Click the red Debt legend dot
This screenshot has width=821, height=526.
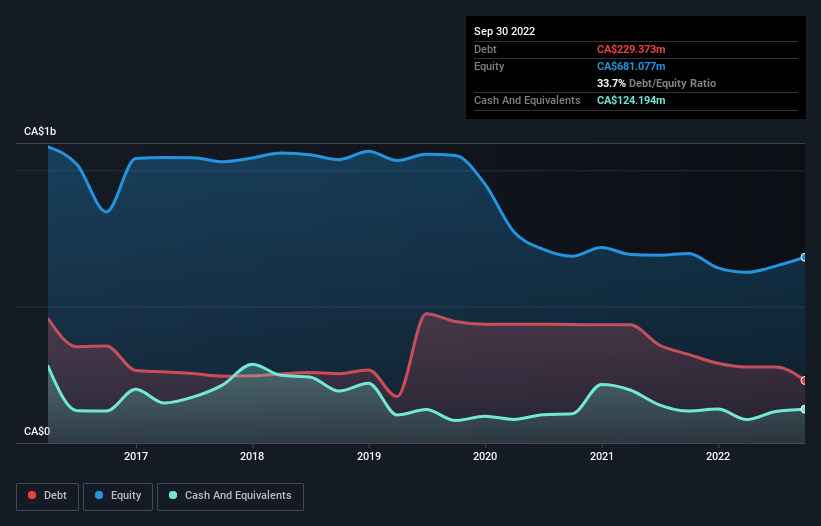[32, 495]
